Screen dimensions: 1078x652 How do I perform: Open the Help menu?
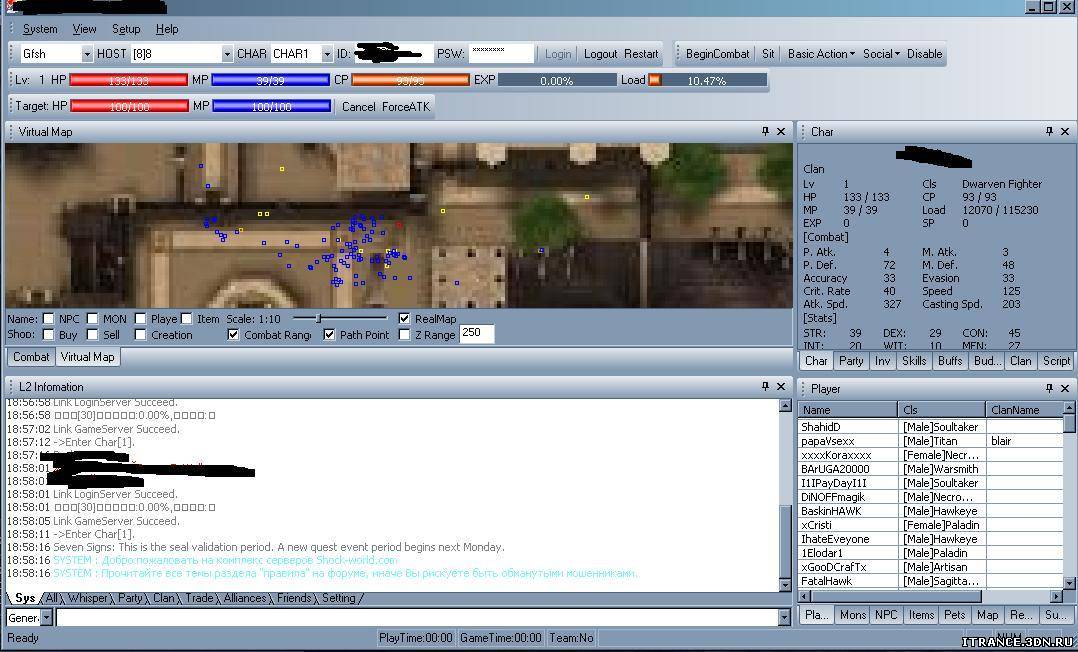[x=167, y=29]
